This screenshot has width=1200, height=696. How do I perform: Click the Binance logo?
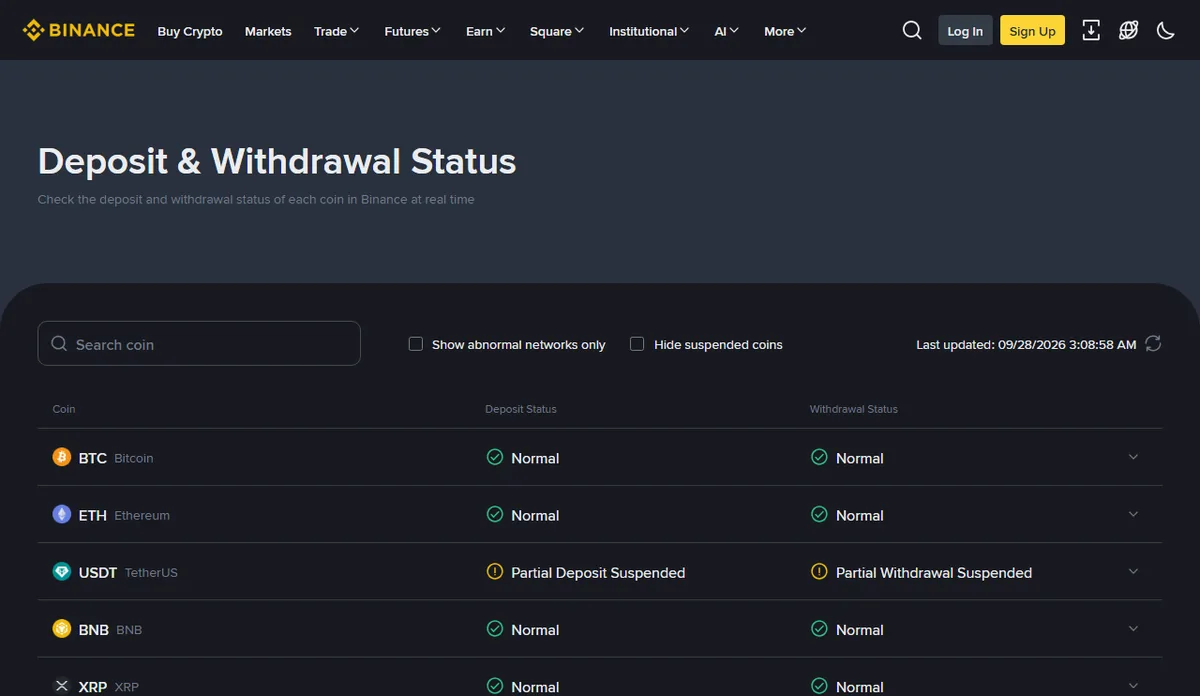click(x=79, y=30)
